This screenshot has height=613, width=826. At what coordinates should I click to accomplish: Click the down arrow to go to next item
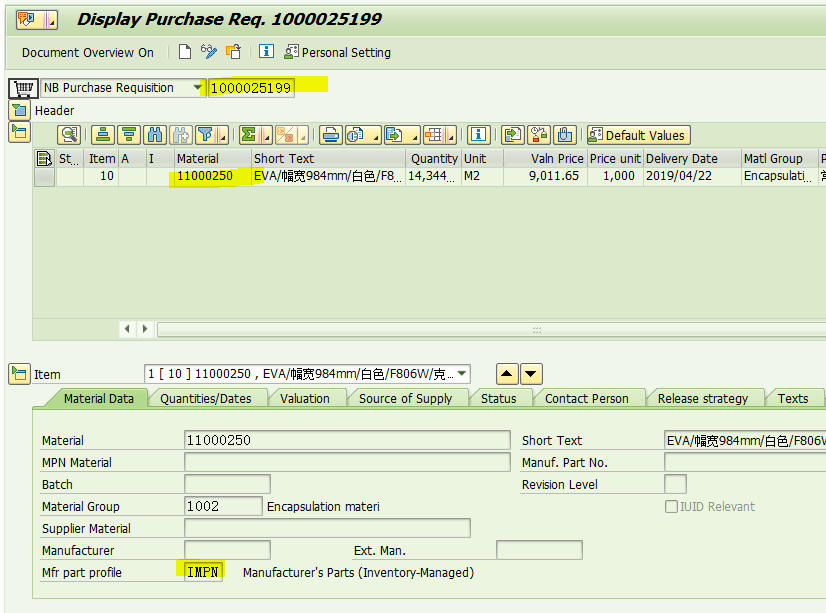click(531, 373)
